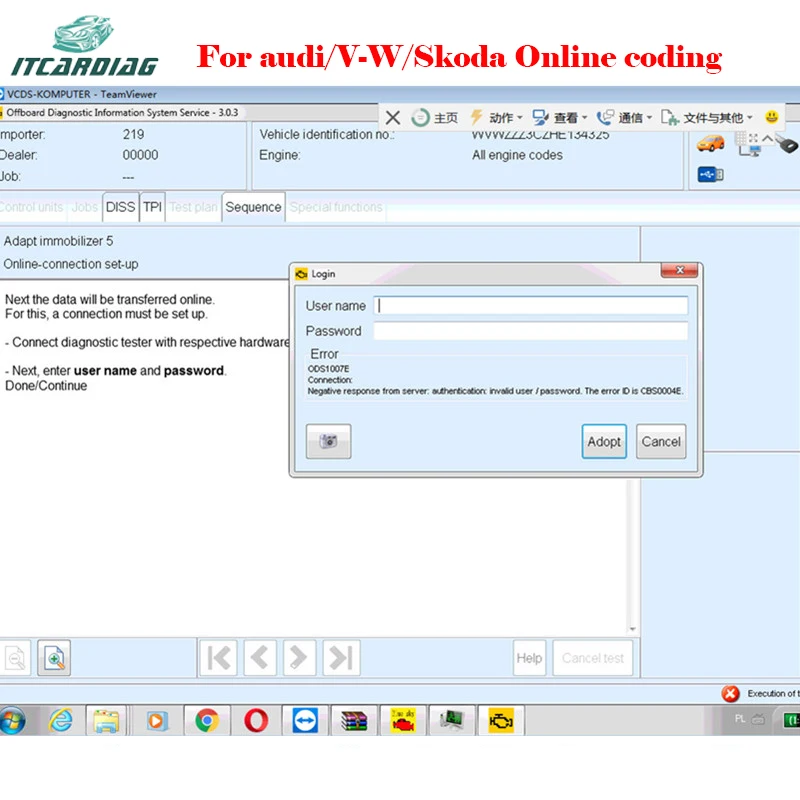Click 'Adapt immobilizer 5' heading text
Screen dimensions: 800x800
[x=58, y=241]
